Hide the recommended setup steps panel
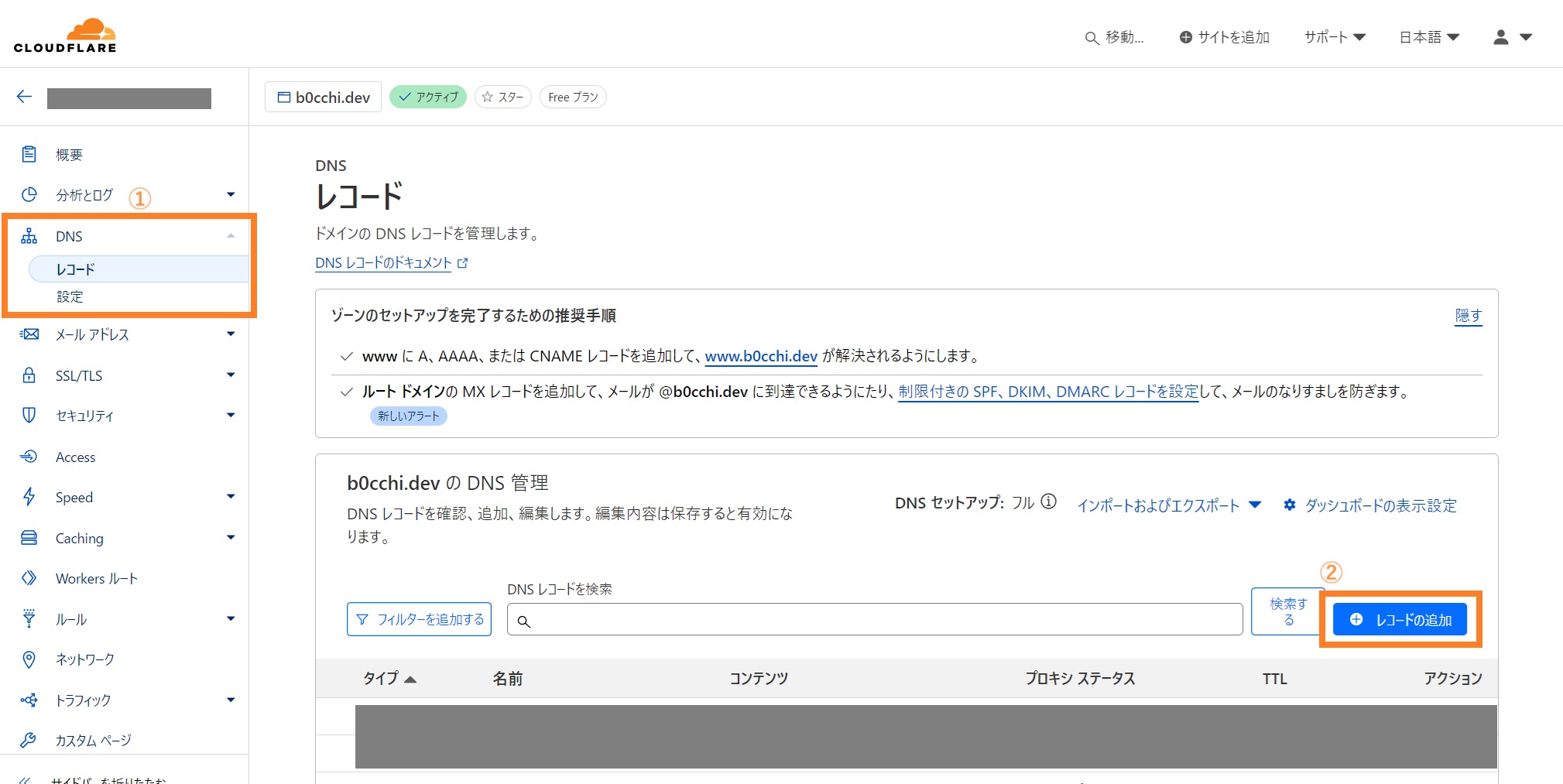The width and height of the screenshot is (1563, 784). click(x=1468, y=316)
